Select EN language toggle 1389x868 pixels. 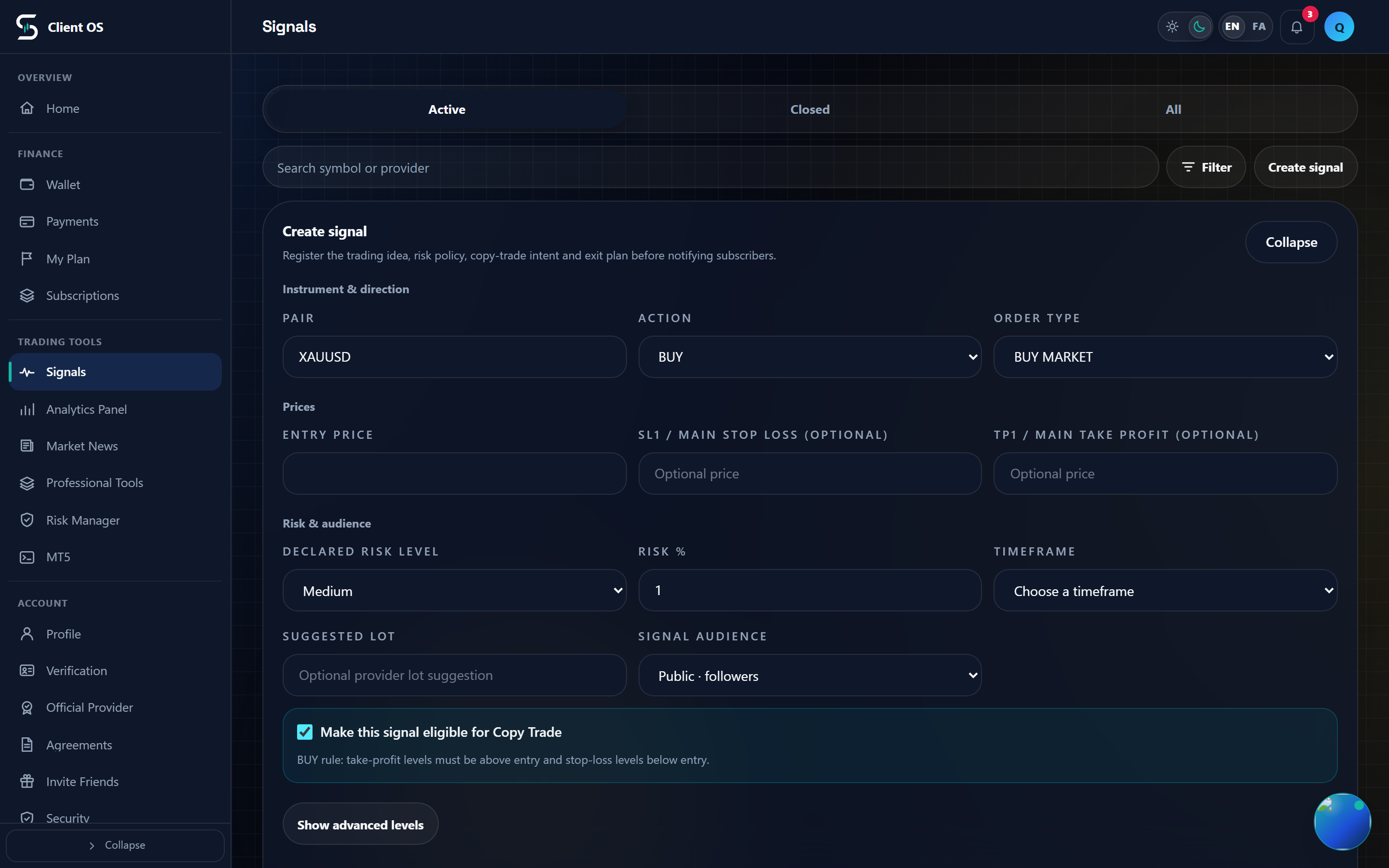(1232, 27)
